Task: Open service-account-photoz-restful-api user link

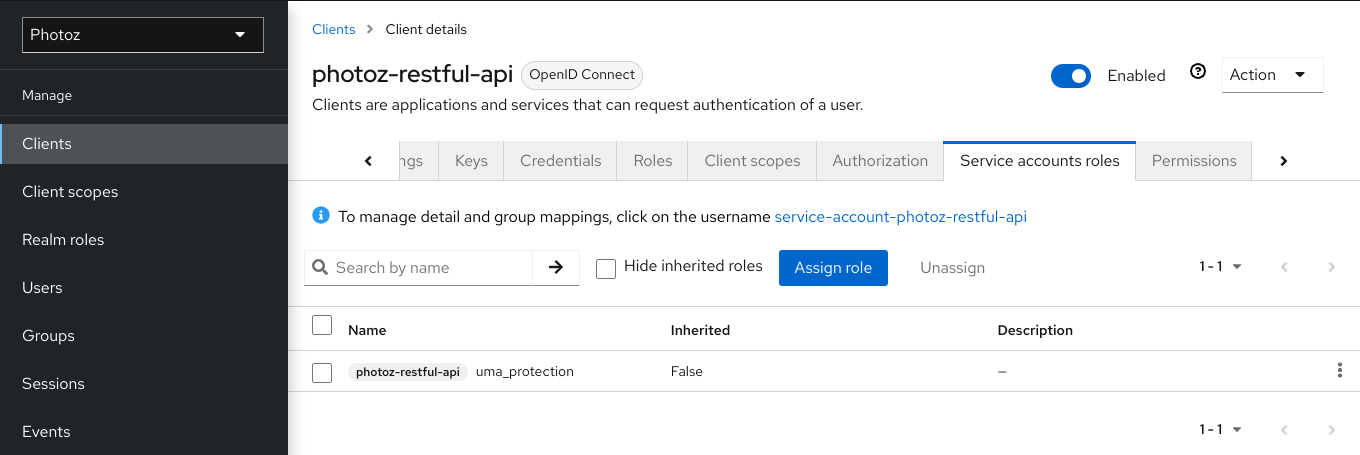Action: coord(900,216)
